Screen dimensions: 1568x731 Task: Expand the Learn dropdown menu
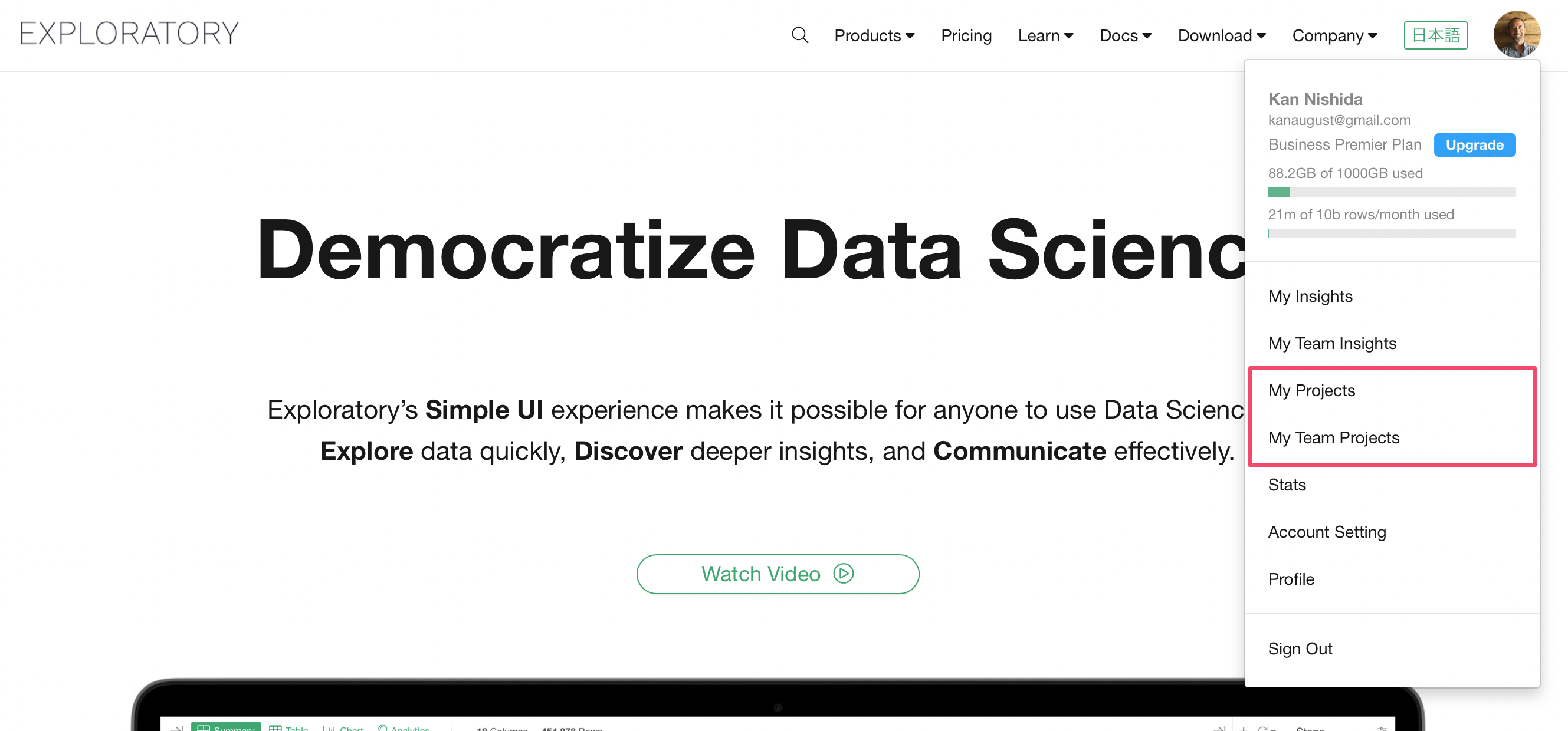pyautogui.click(x=1045, y=36)
